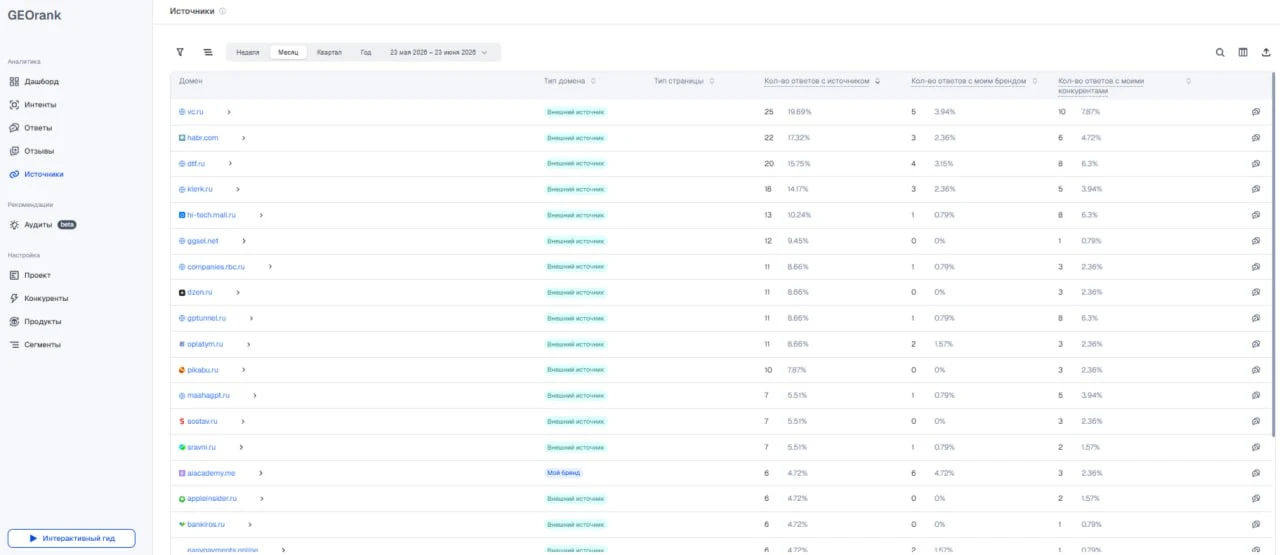Select the Месяц period tab
Screen dimensions: 1280x555
click(x=289, y=52)
